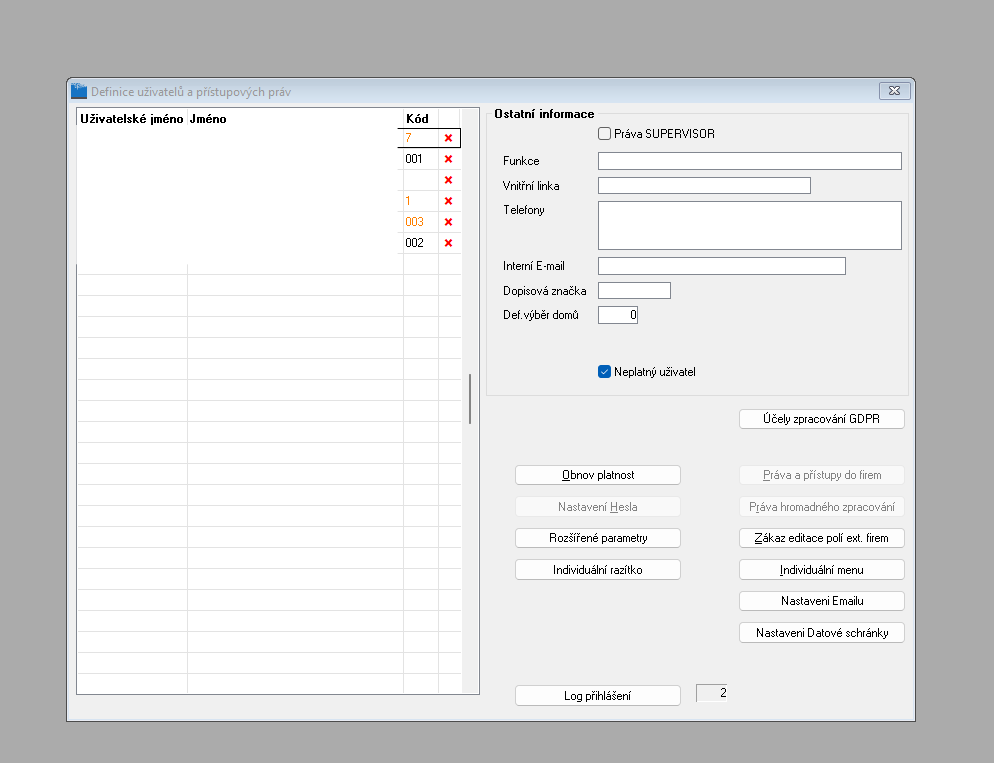Viewport: 994px width, 763px height.
Task: Click the Jméno column header
Action: (295, 119)
